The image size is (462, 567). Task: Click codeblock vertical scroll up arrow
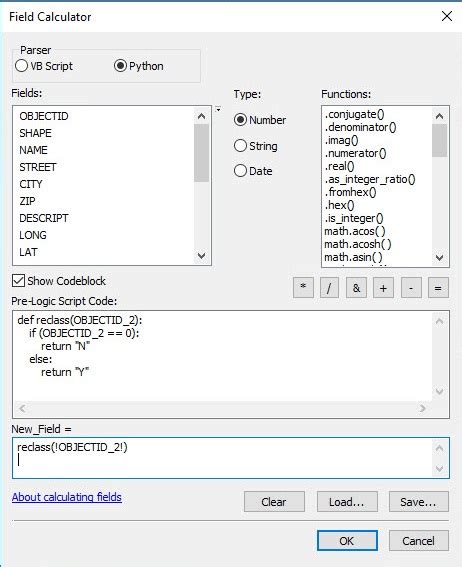(440, 321)
